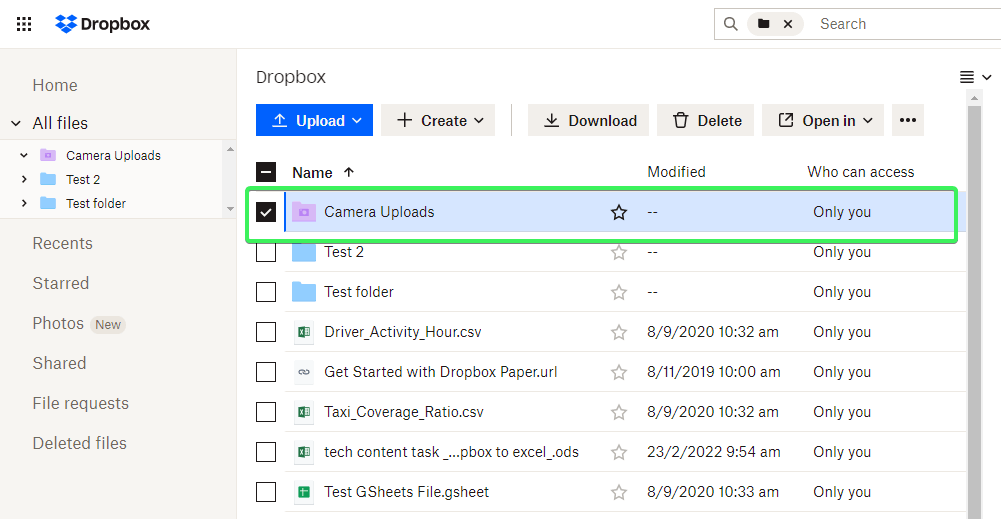The height and width of the screenshot is (519, 1001).
Task: Uncheck the Camera Uploads checkbox
Action: coord(266,212)
